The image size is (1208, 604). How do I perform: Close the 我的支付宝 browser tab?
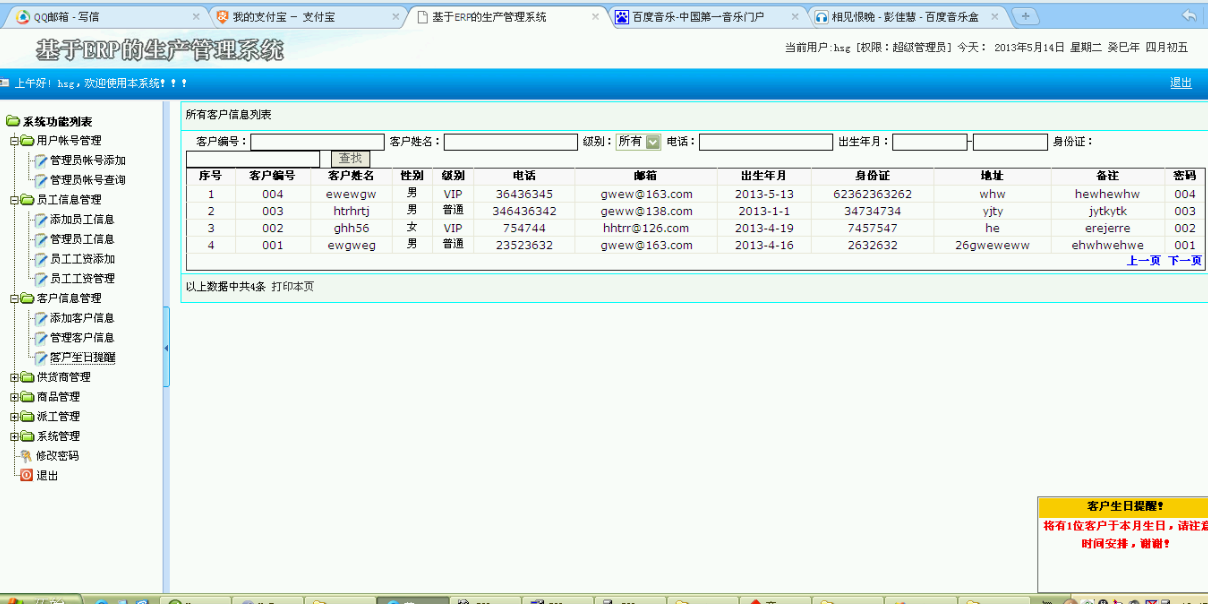pyautogui.click(x=396, y=17)
